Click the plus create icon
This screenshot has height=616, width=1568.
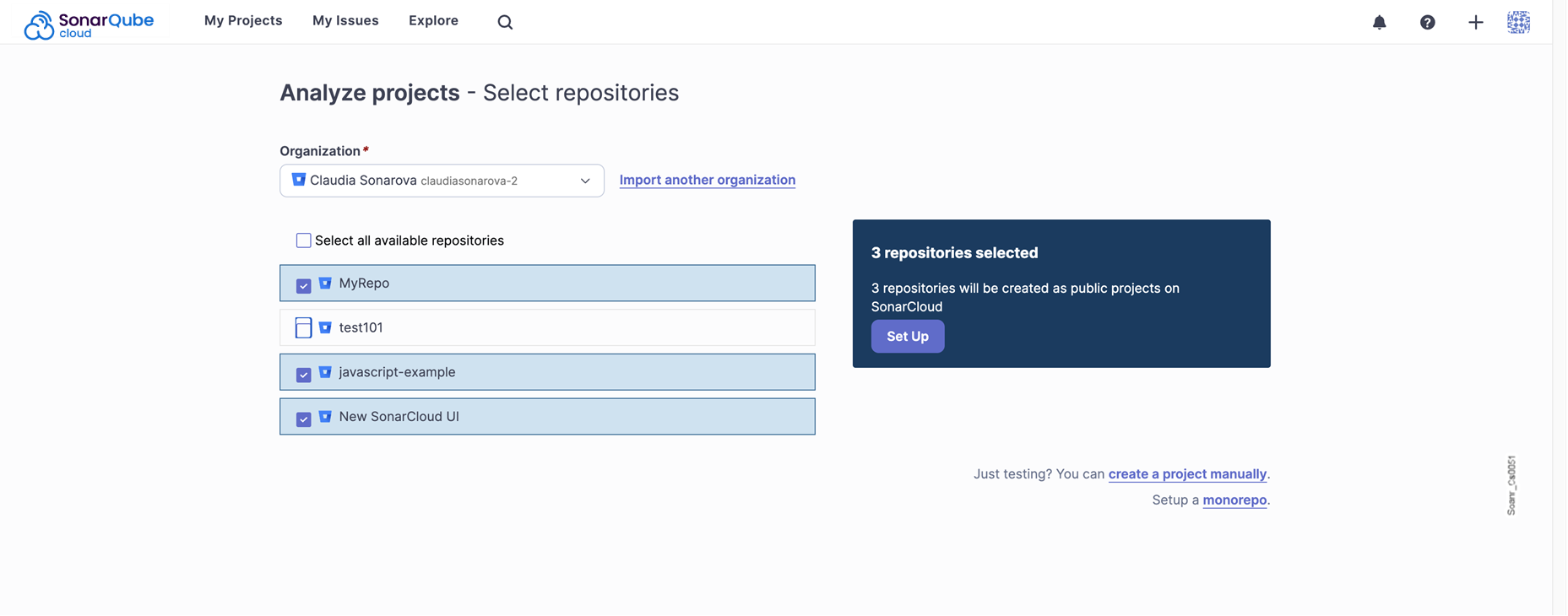(x=1475, y=23)
